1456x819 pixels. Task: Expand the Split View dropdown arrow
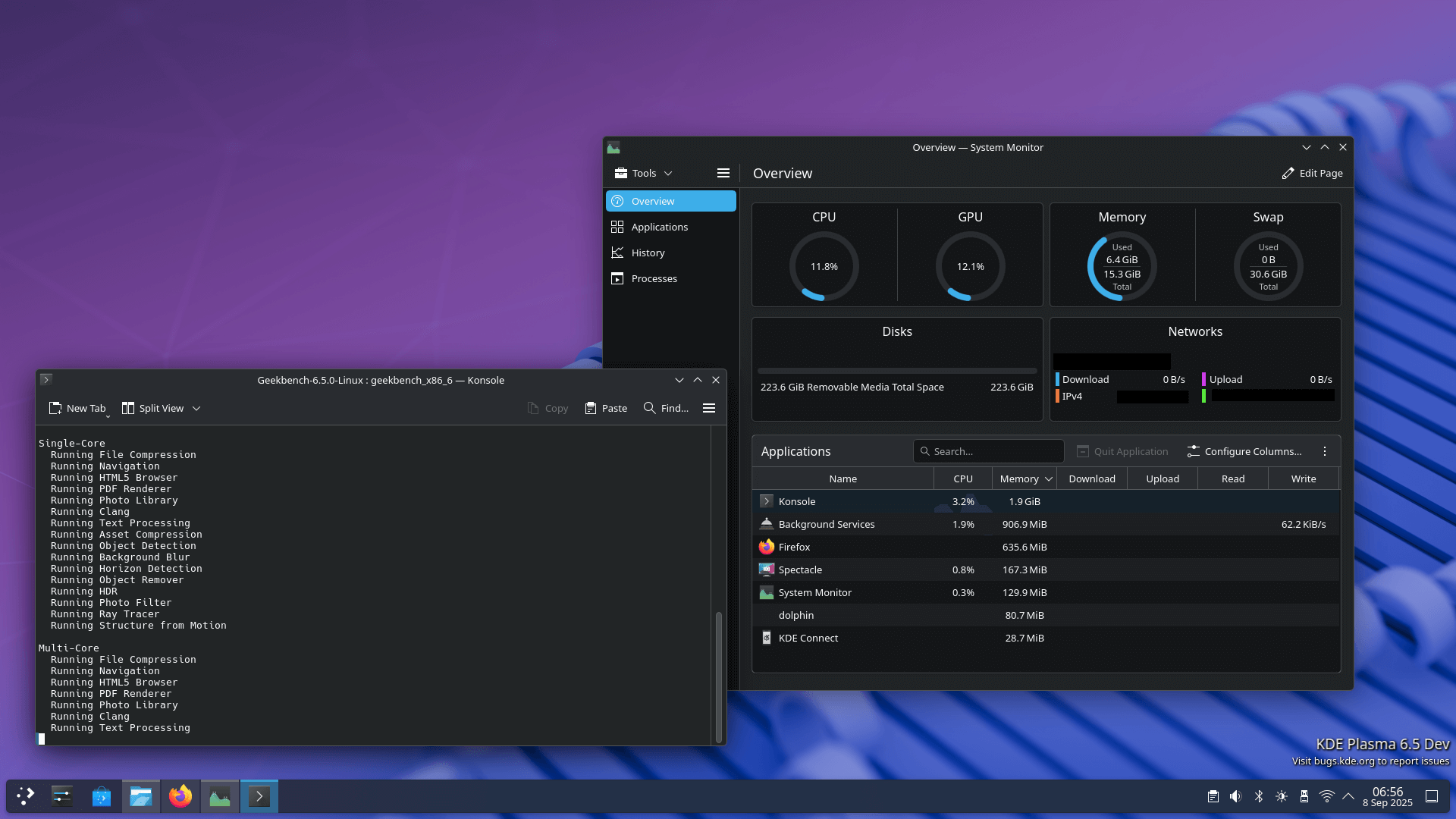[196, 408]
